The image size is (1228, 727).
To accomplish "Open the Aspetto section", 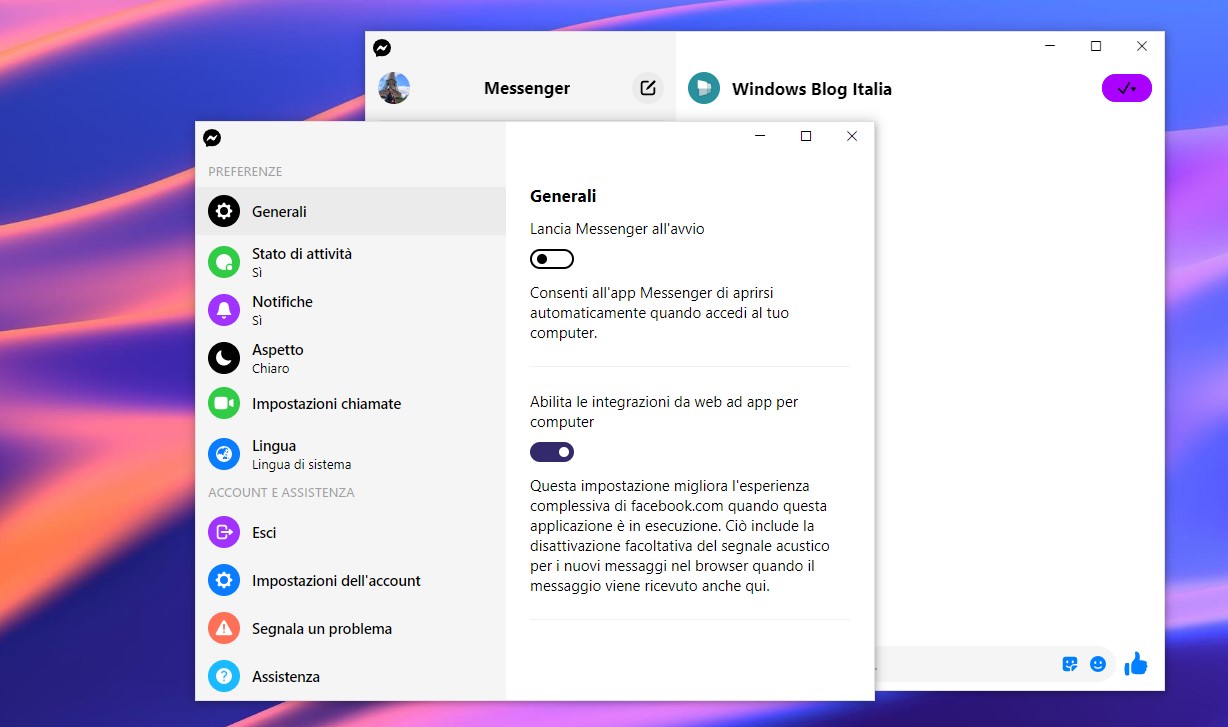I will click(x=350, y=358).
